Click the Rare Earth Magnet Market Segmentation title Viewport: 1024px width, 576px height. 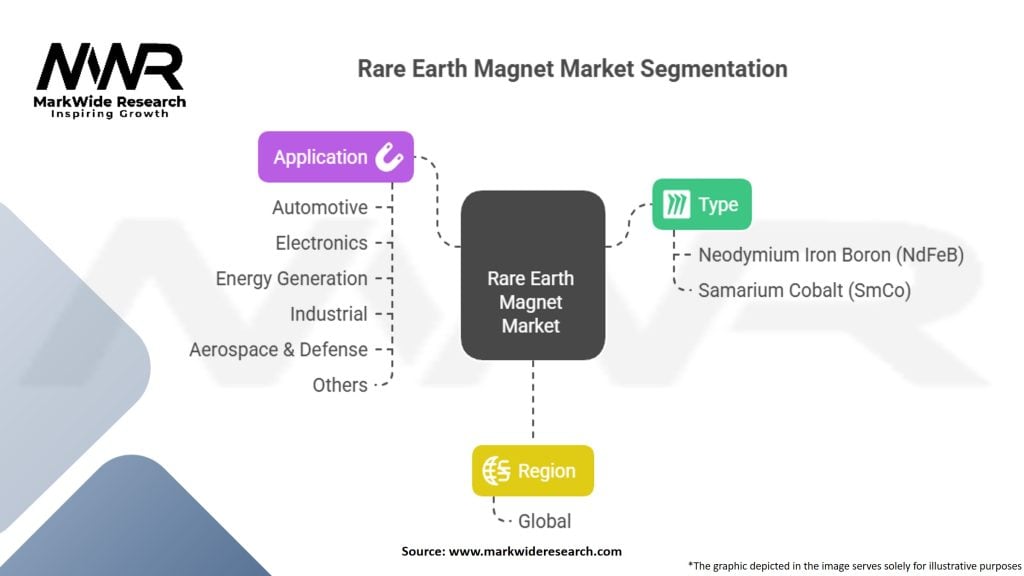tap(572, 69)
